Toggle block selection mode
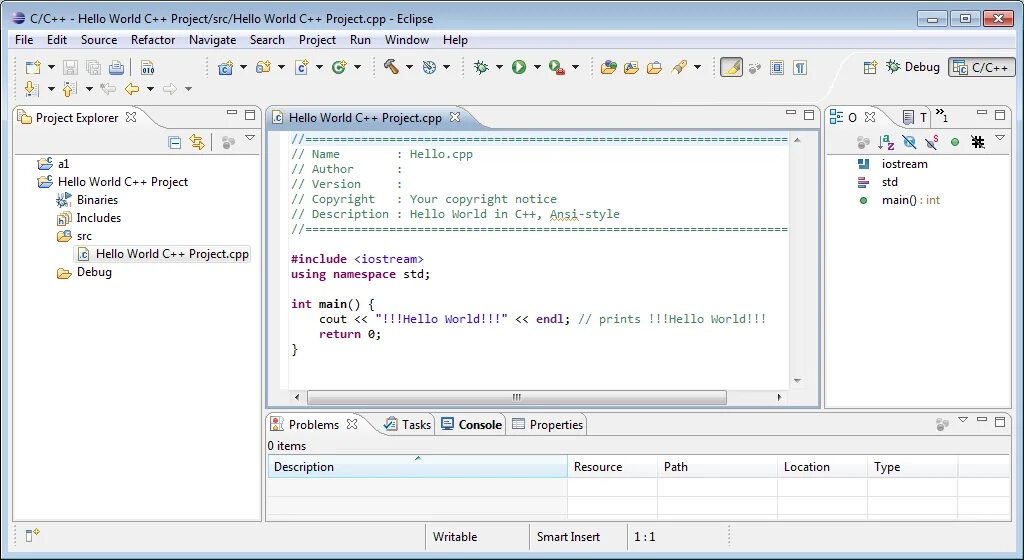 (x=776, y=67)
